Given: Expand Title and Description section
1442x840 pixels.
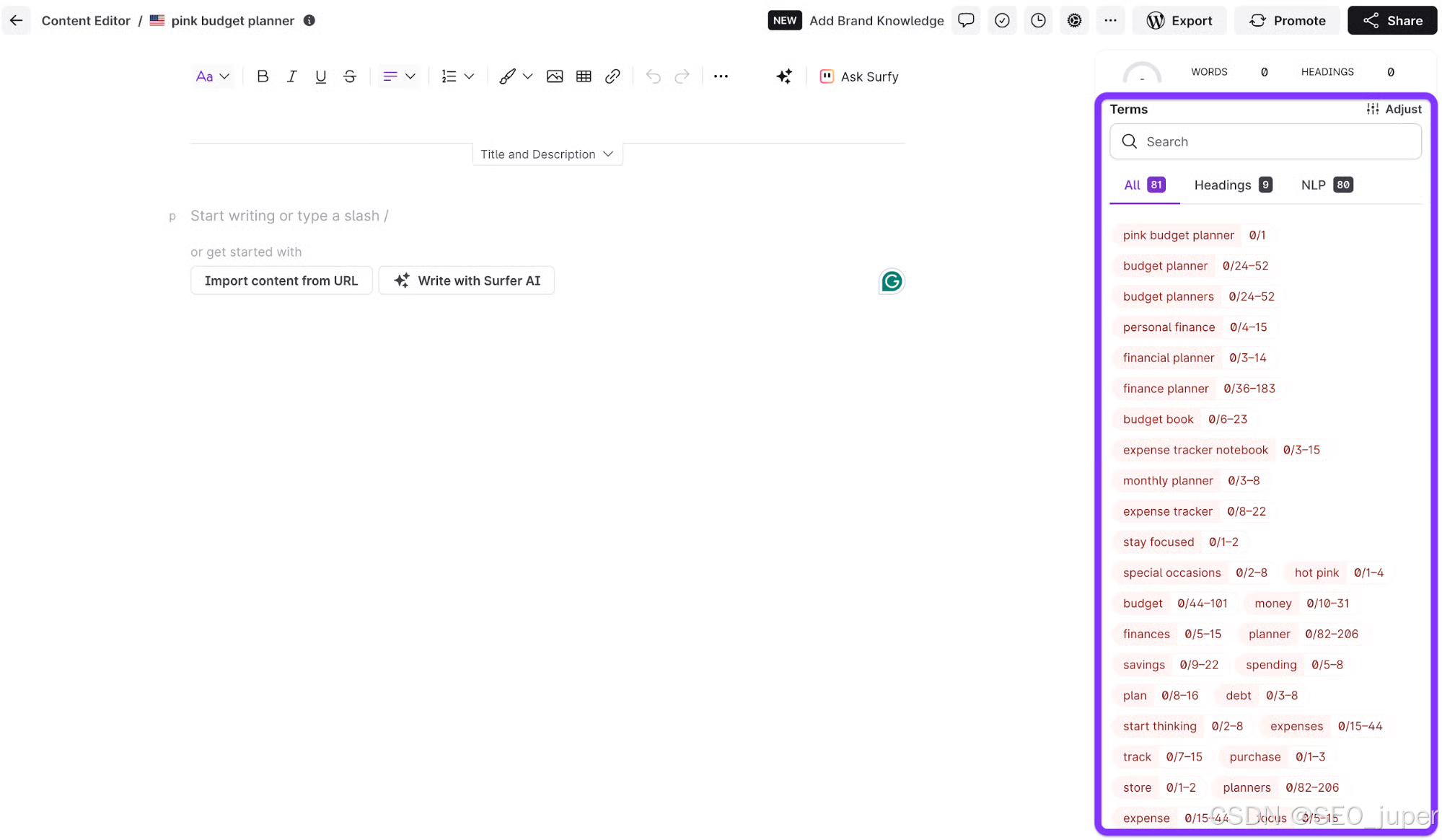Looking at the screenshot, I should (x=547, y=154).
